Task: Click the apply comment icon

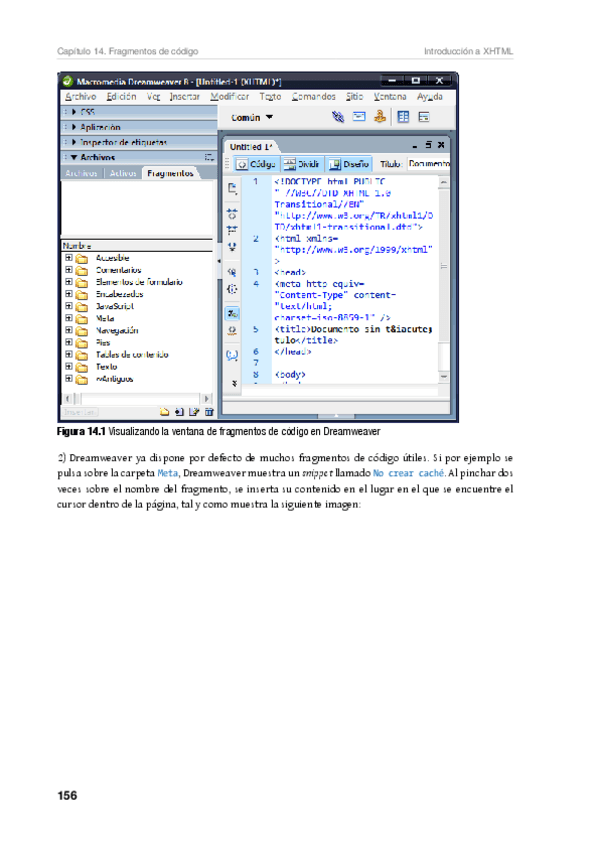Action: (232, 355)
